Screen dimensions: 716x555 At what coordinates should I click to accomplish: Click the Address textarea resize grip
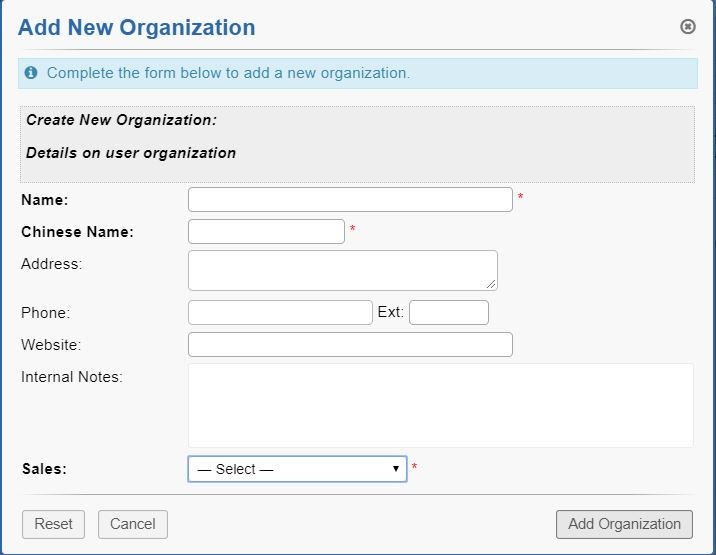491,285
